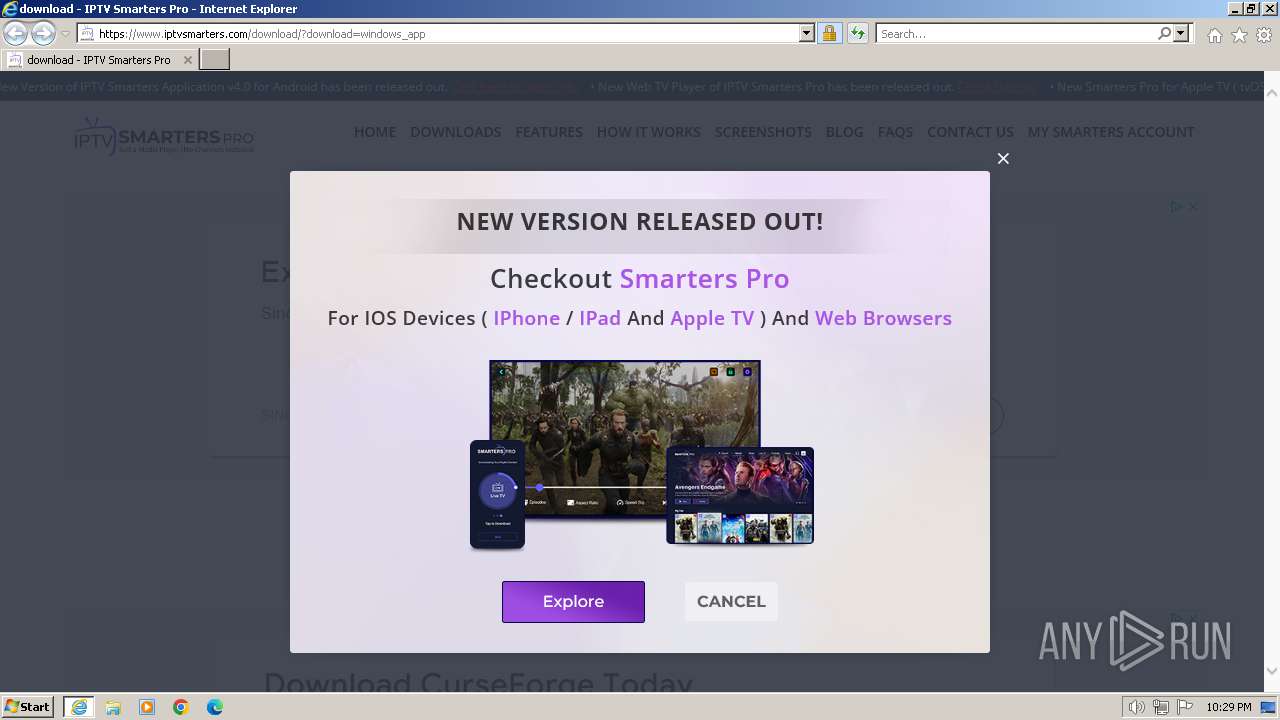1280x720 pixels.
Task: Open the Tools gear menu
Action: click(x=1264, y=35)
